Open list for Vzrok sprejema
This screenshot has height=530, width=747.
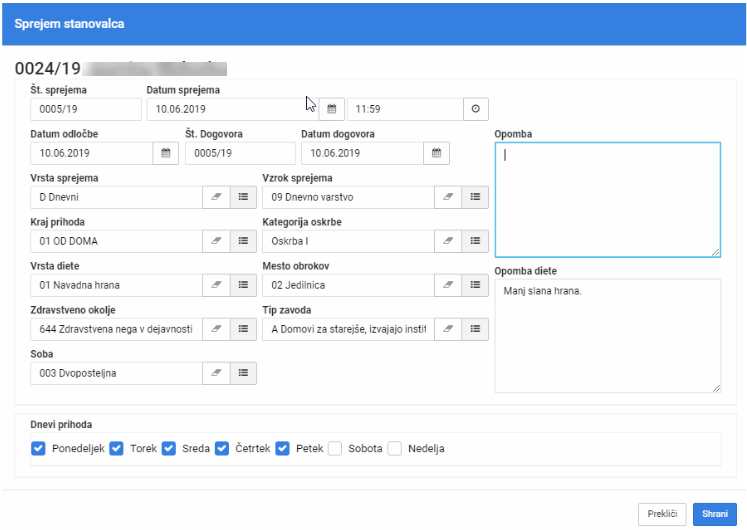(x=475, y=197)
